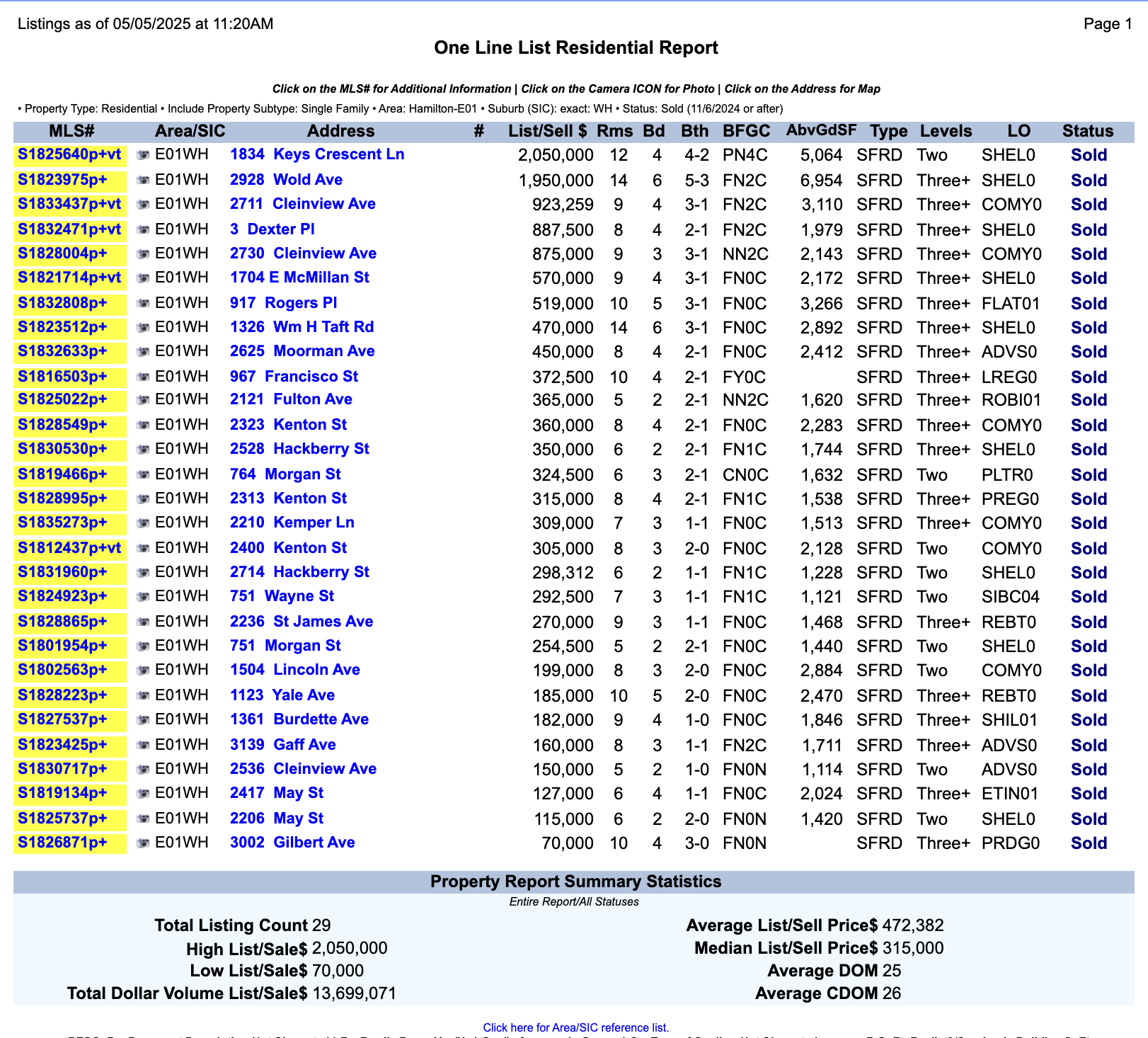Select the 2,050,000 price cell
This screenshot has height=1038, width=1148.
(x=556, y=155)
